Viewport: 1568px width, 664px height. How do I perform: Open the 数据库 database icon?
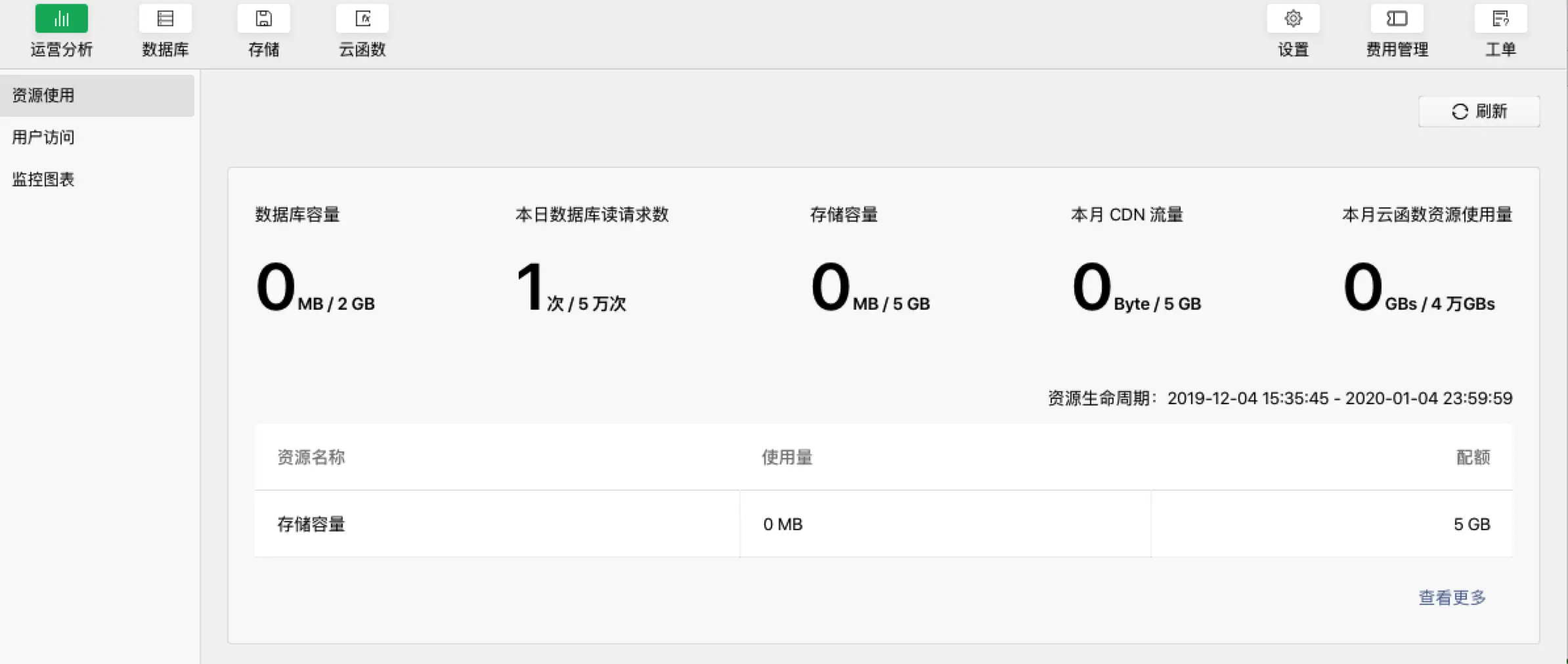pos(165,18)
